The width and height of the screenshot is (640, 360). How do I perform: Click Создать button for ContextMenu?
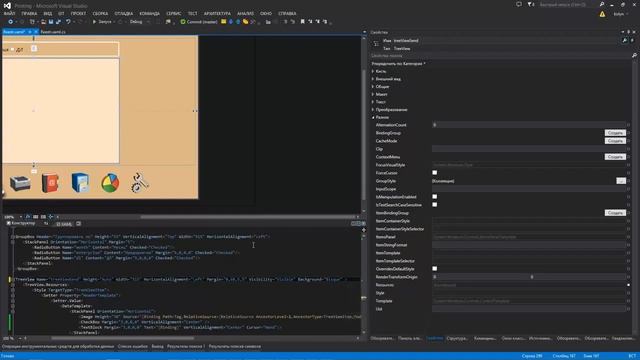pos(615,157)
